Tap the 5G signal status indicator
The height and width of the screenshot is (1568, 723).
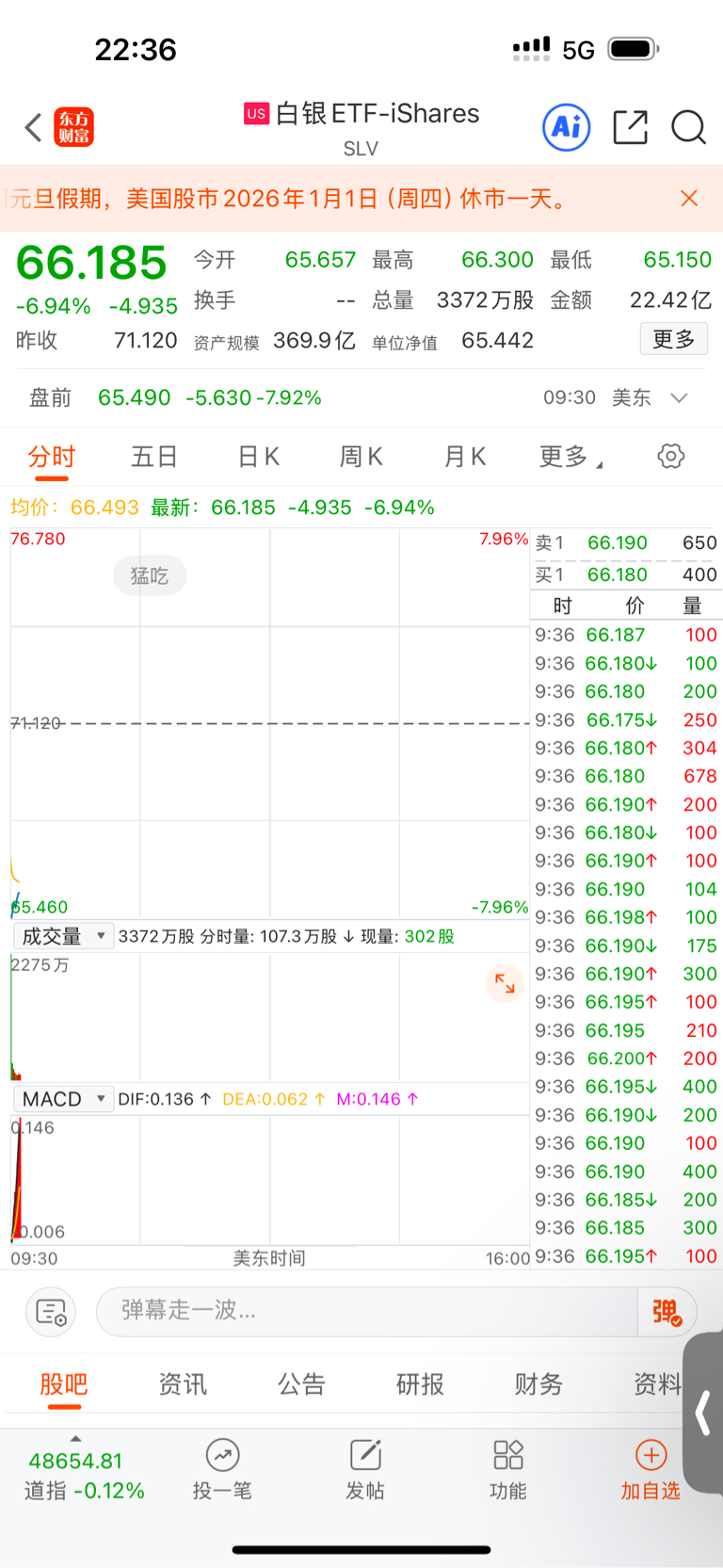[x=578, y=50]
